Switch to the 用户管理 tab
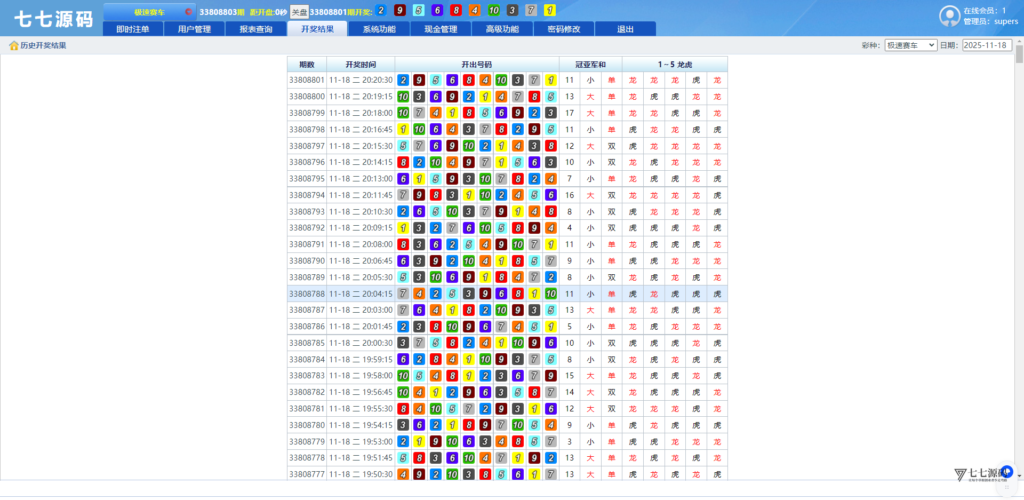The width and height of the screenshot is (1024, 500). click(194, 29)
